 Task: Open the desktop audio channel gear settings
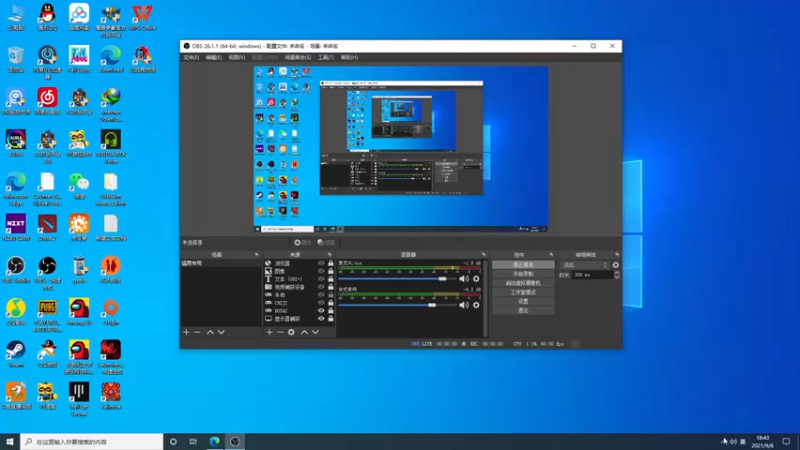pyautogui.click(x=476, y=305)
